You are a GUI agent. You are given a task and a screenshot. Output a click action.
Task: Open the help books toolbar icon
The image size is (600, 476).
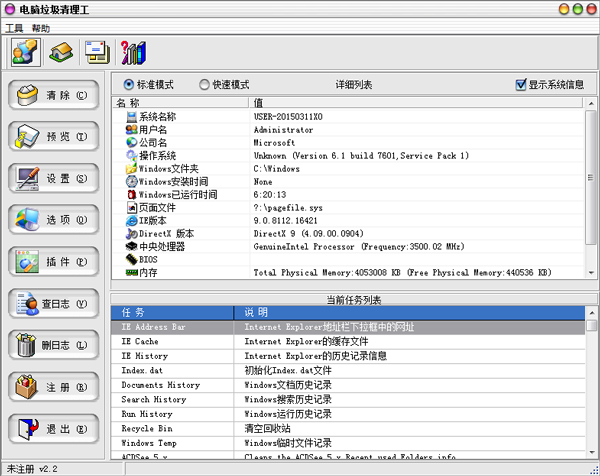tap(133, 52)
